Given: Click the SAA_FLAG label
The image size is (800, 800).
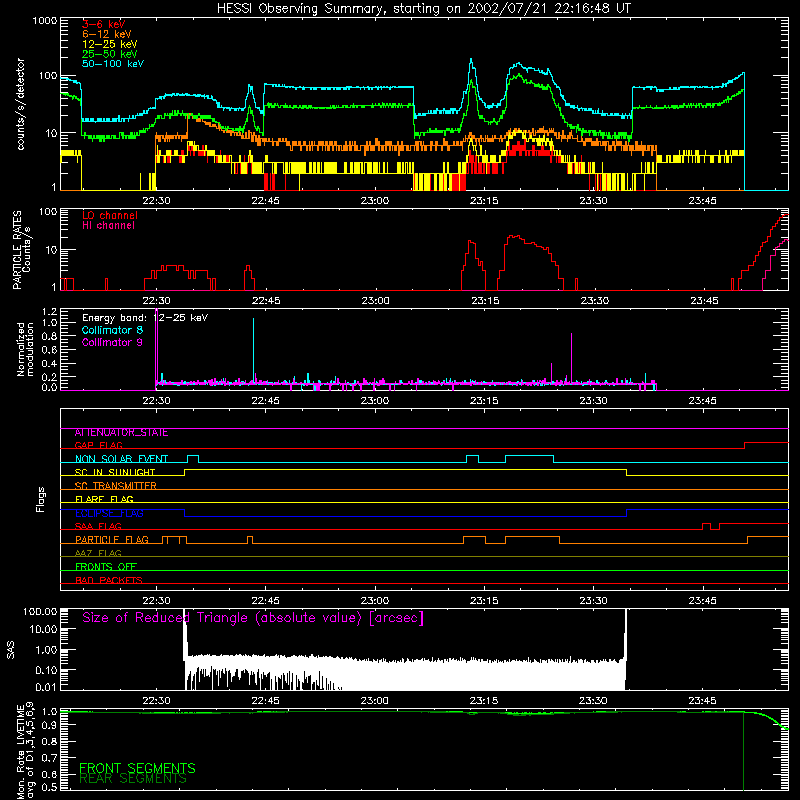Looking at the screenshot, I should pos(98,527).
